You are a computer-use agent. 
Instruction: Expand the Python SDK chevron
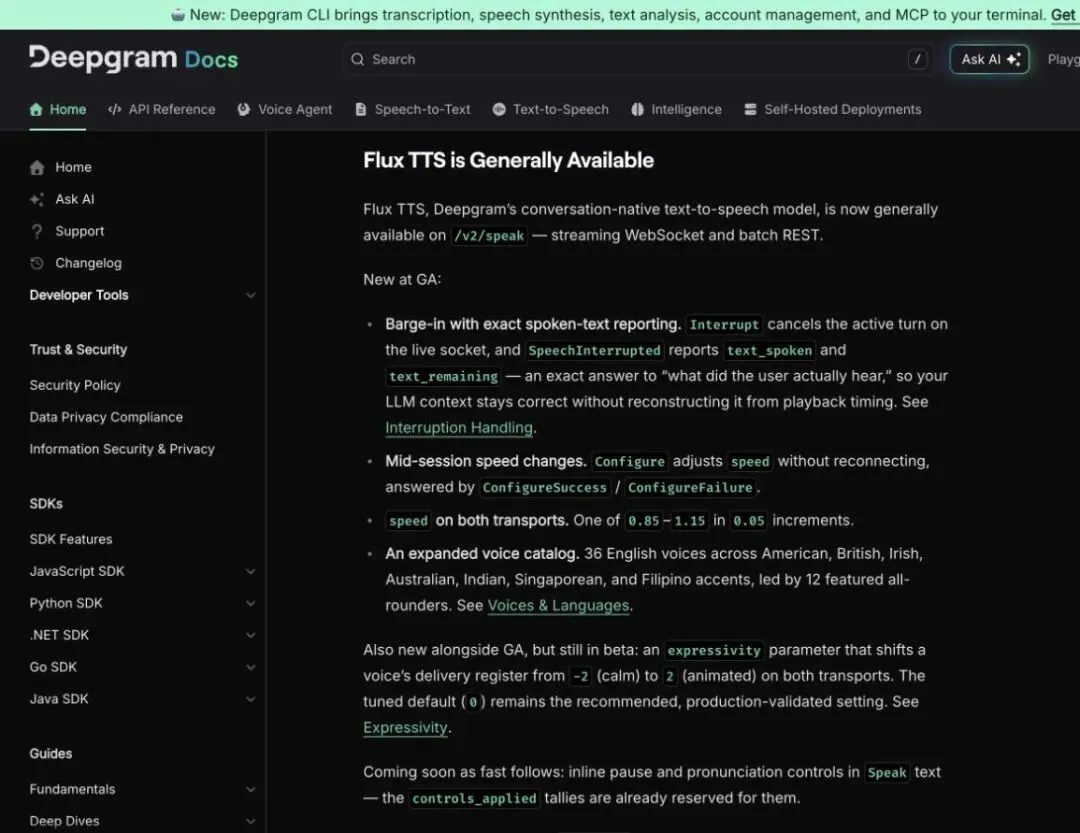click(x=251, y=603)
